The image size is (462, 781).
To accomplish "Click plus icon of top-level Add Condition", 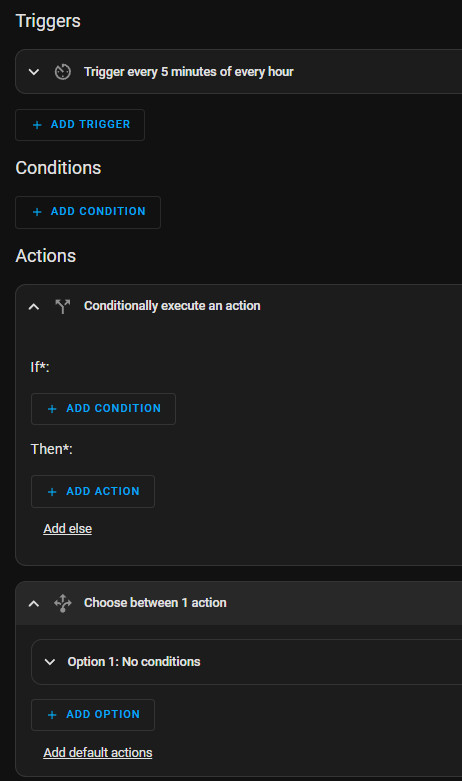I will coord(37,212).
